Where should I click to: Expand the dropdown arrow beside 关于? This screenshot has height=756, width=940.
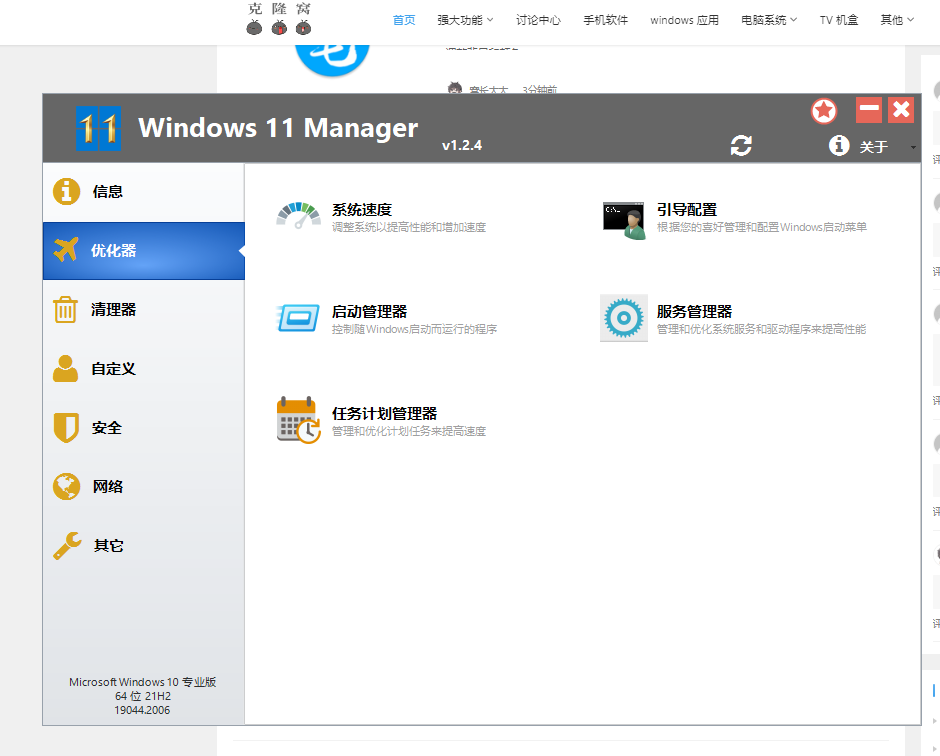913,147
